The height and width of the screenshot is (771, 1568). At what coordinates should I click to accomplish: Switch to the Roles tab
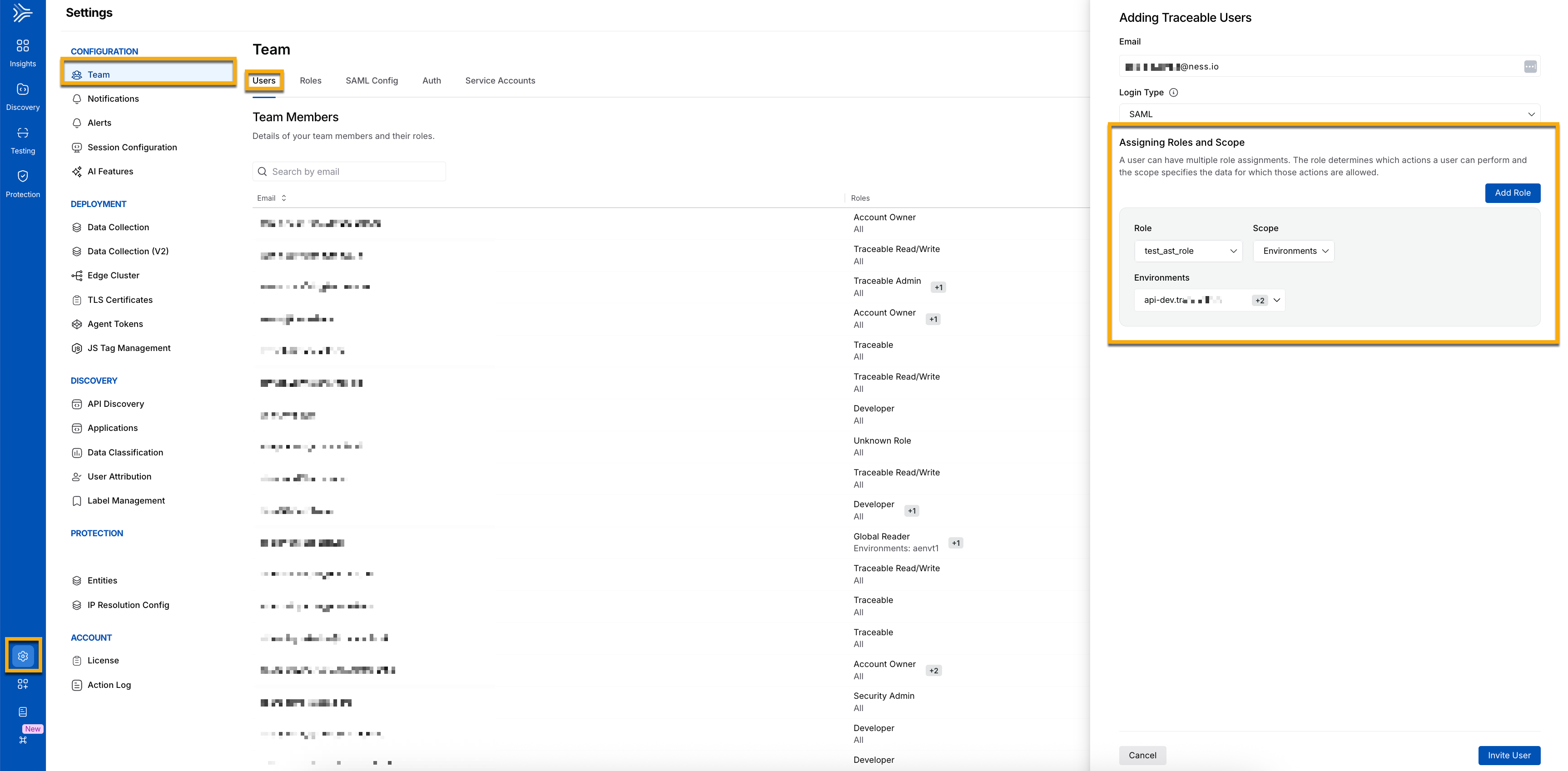310,81
